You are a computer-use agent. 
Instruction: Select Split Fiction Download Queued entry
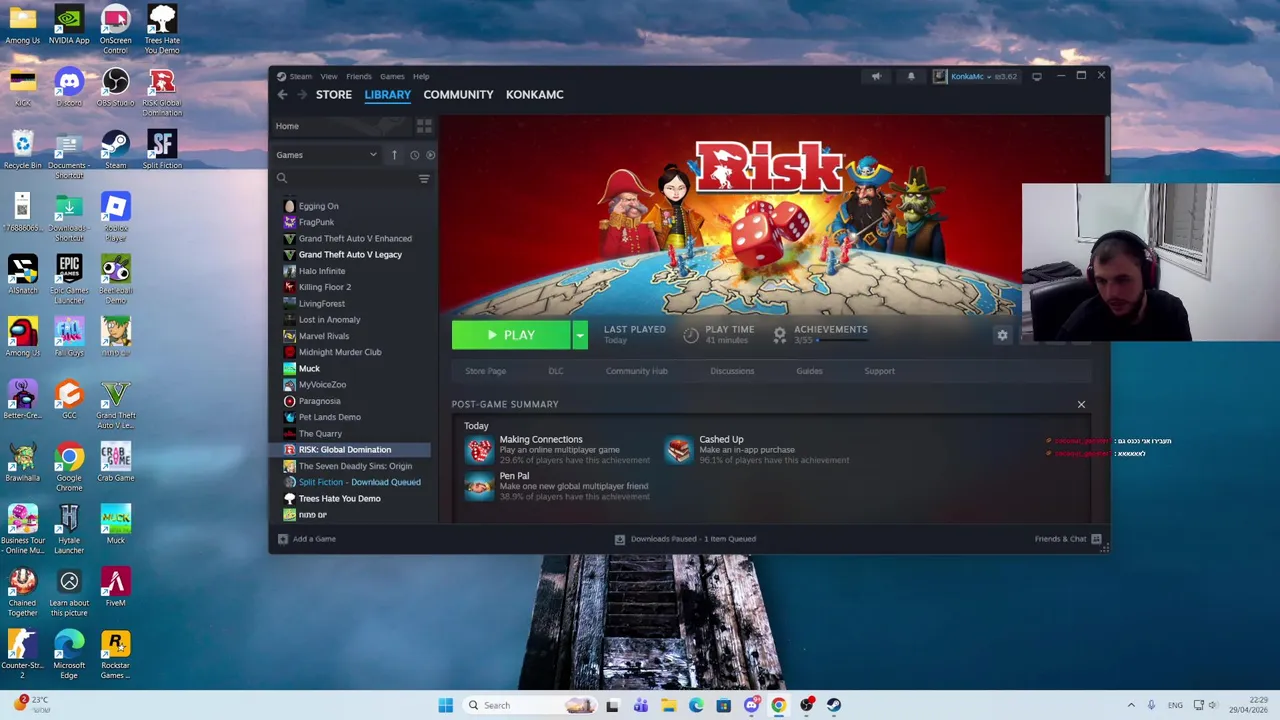pyautogui.click(x=359, y=482)
